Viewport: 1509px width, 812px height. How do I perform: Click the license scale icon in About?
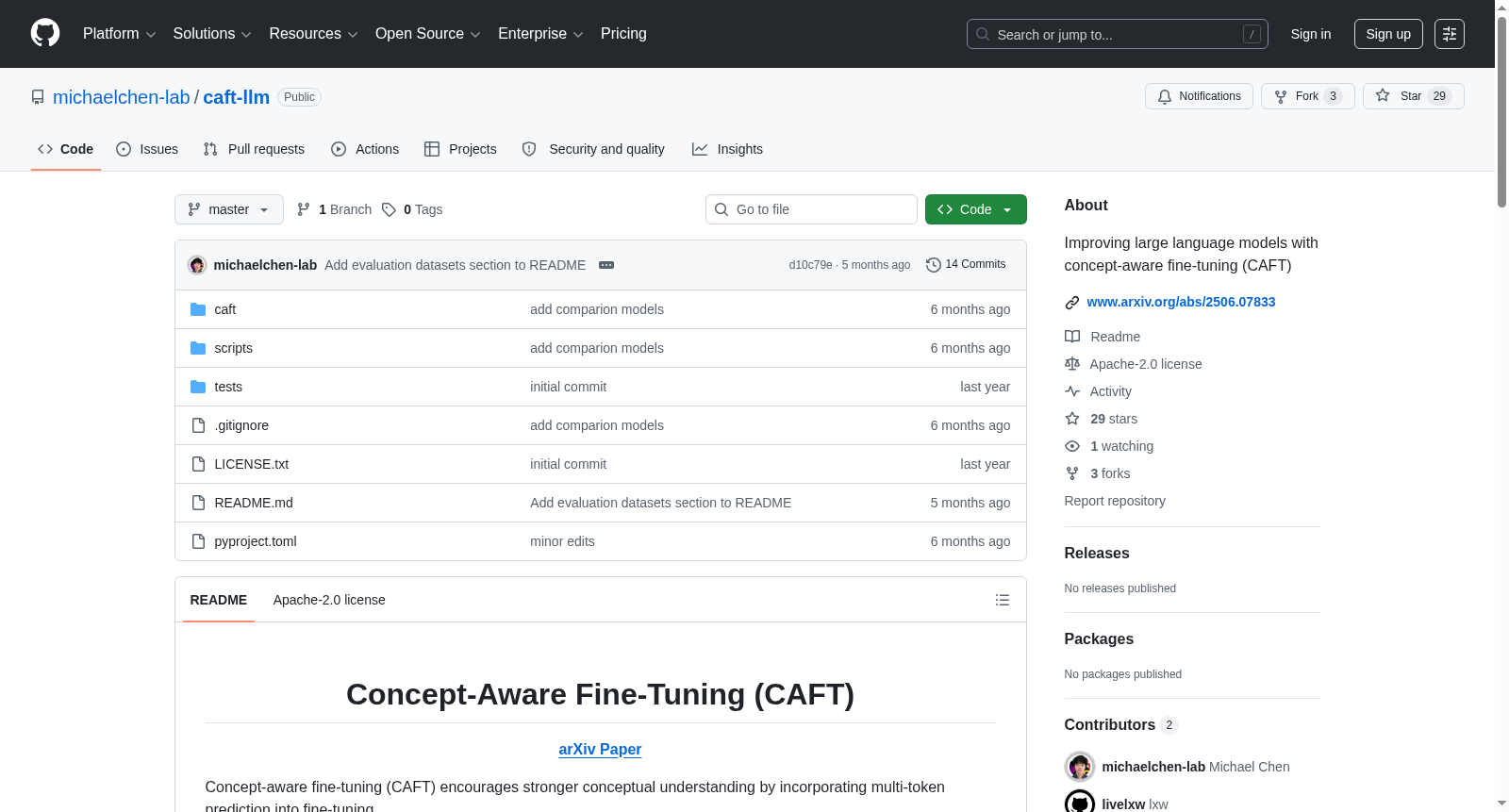click(x=1072, y=364)
